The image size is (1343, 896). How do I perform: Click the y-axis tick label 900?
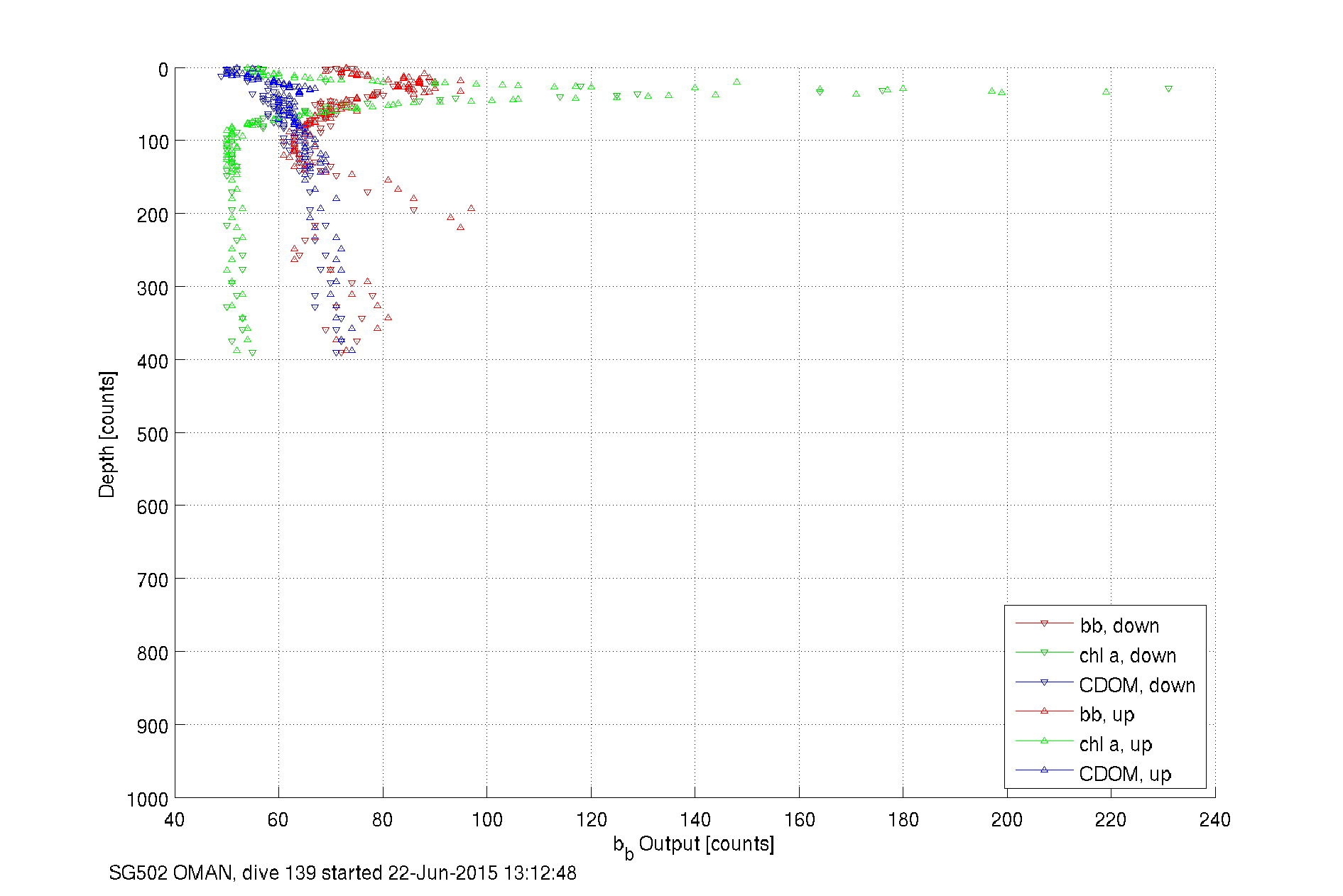(153, 726)
